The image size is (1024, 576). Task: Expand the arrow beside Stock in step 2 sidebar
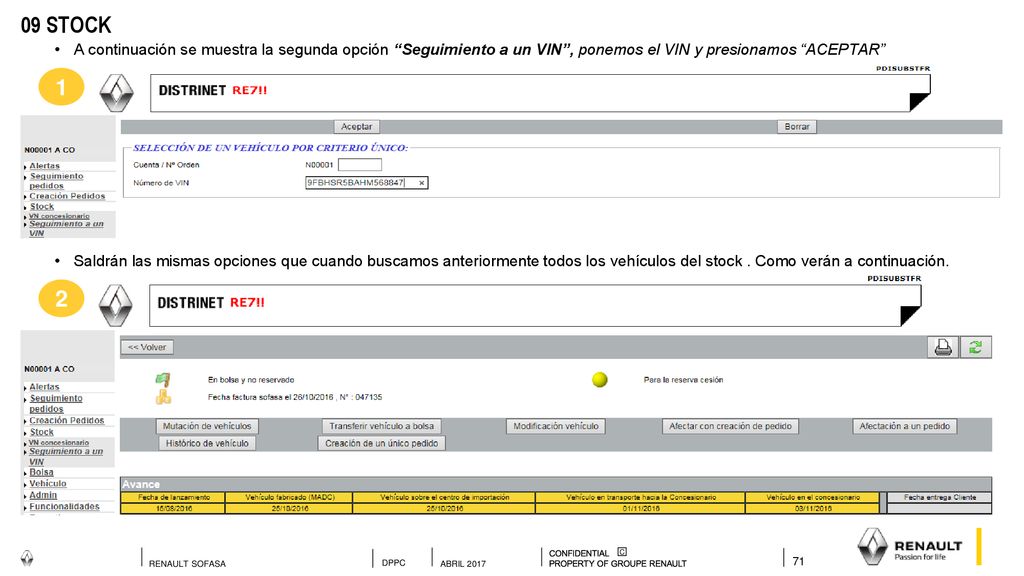(25, 433)
